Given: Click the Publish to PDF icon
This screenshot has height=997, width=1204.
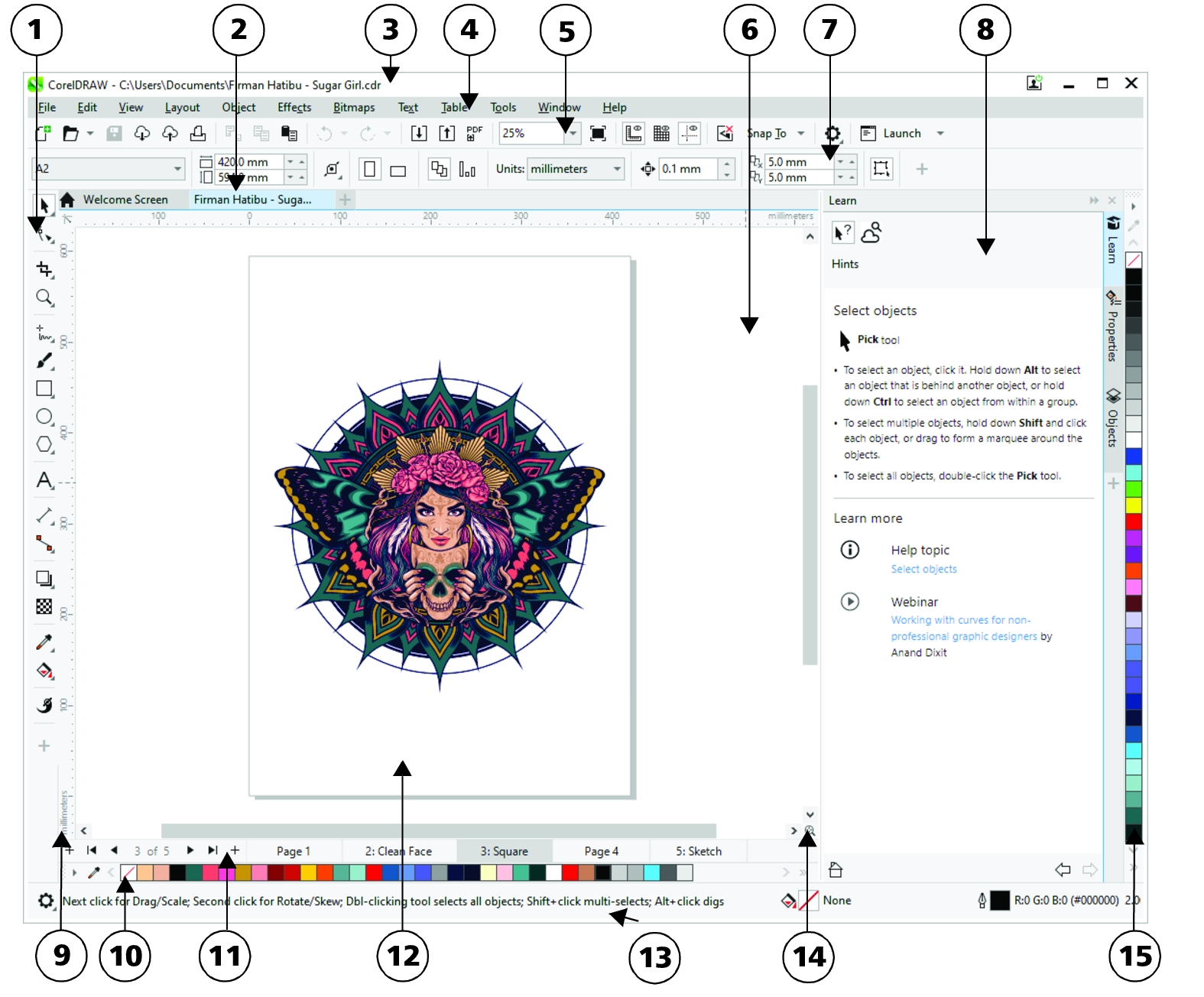Looking at the screenshot, I should [x=474, y=133].
